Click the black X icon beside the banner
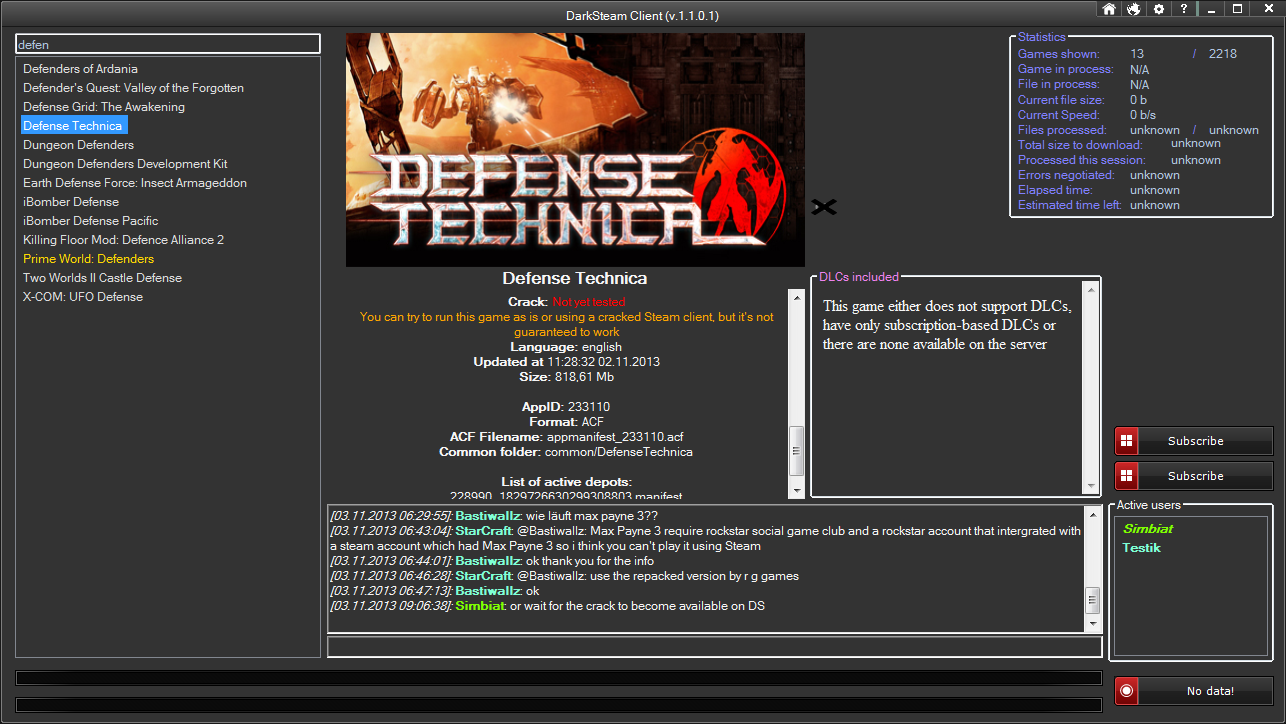Viewport: 1286px width, 724px height. tap(824, 207)
